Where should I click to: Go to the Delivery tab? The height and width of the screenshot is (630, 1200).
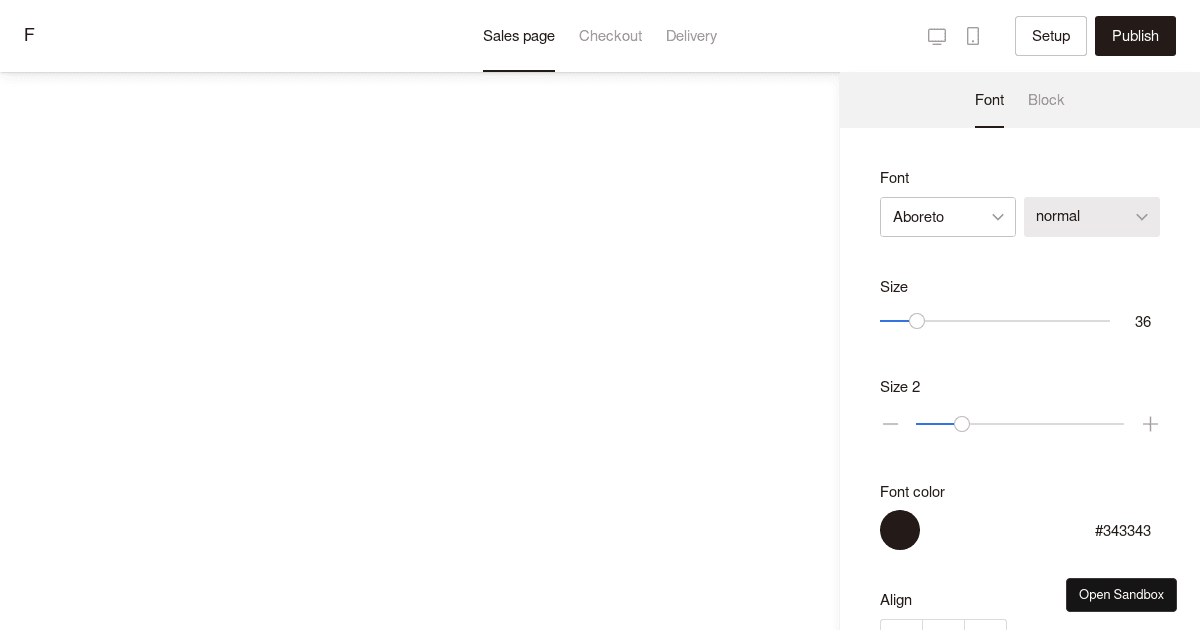(691, 36)
